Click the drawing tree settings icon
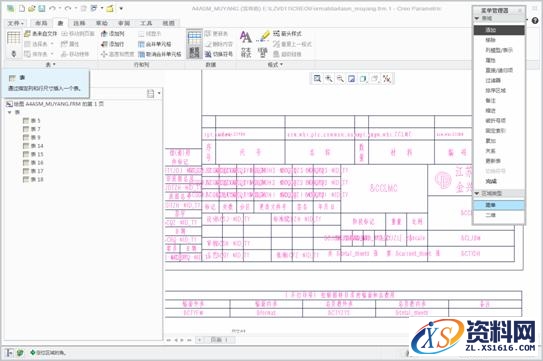The width and height of the screenshot is (543, 361). click(151, 94)
